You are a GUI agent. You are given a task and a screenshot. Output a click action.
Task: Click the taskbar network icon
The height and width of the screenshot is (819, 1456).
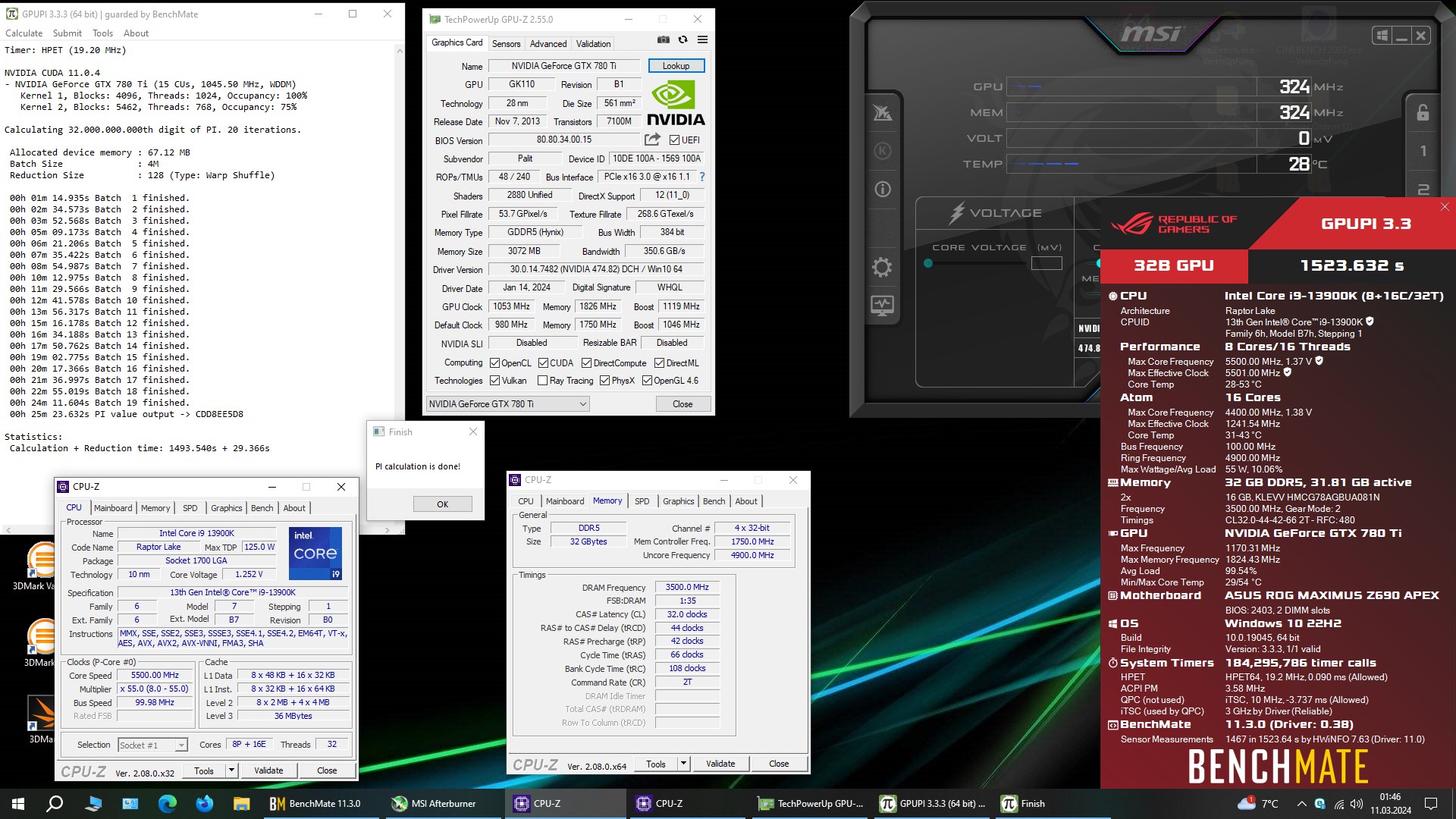pos(1338,804)
